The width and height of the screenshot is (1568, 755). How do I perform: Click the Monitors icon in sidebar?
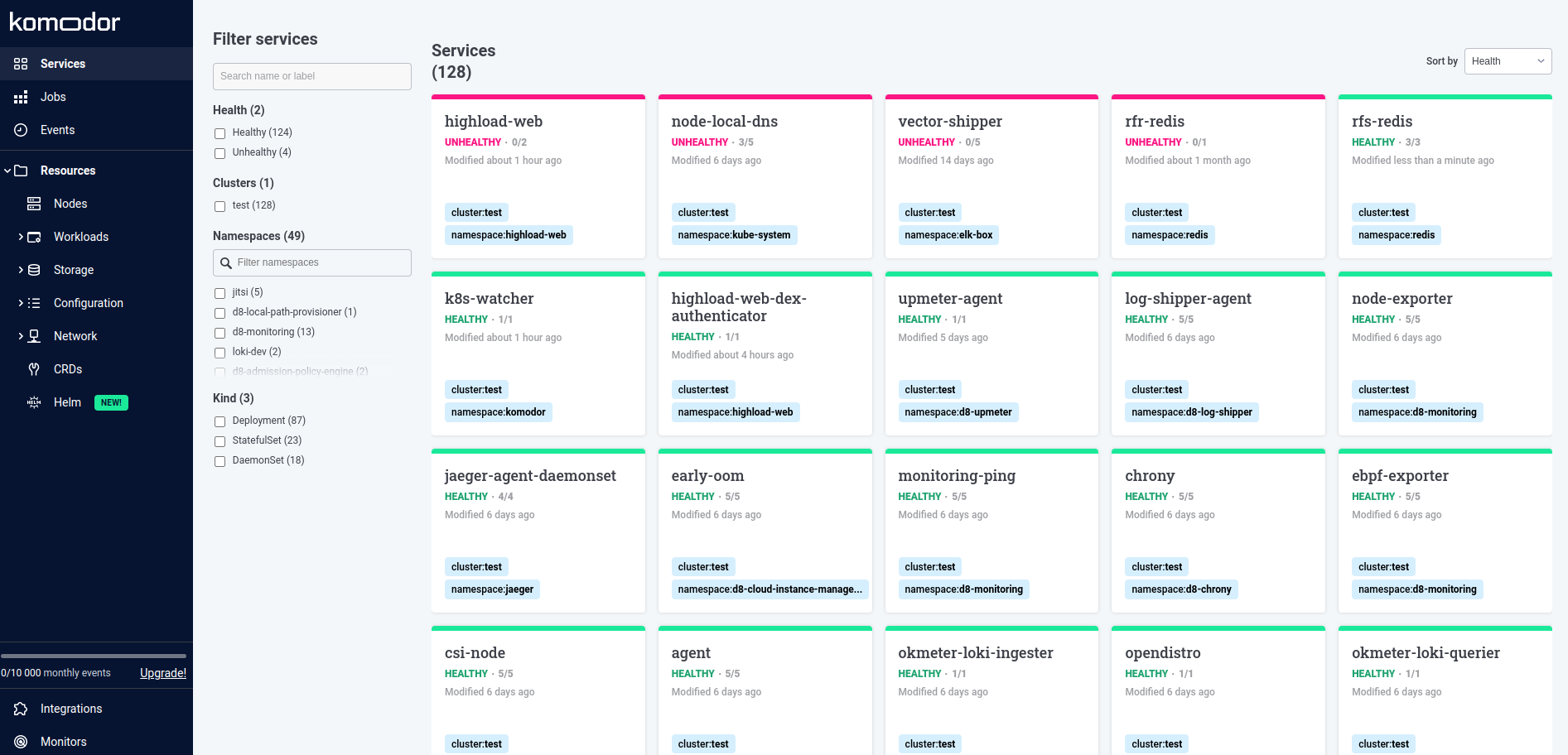pyautogui.click(x=21, y=742)
